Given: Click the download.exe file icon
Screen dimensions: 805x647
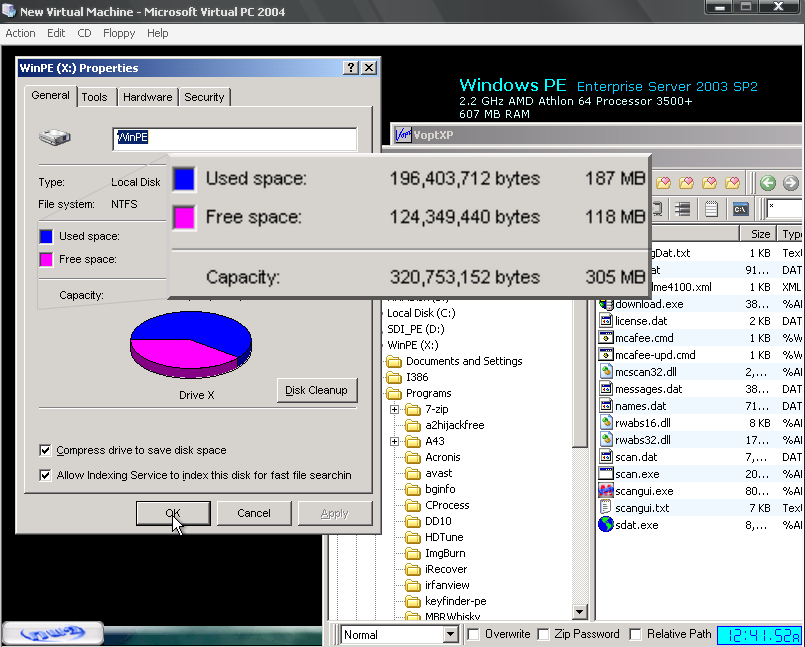Looking at the screenshot, I should (x=606, y=304).
